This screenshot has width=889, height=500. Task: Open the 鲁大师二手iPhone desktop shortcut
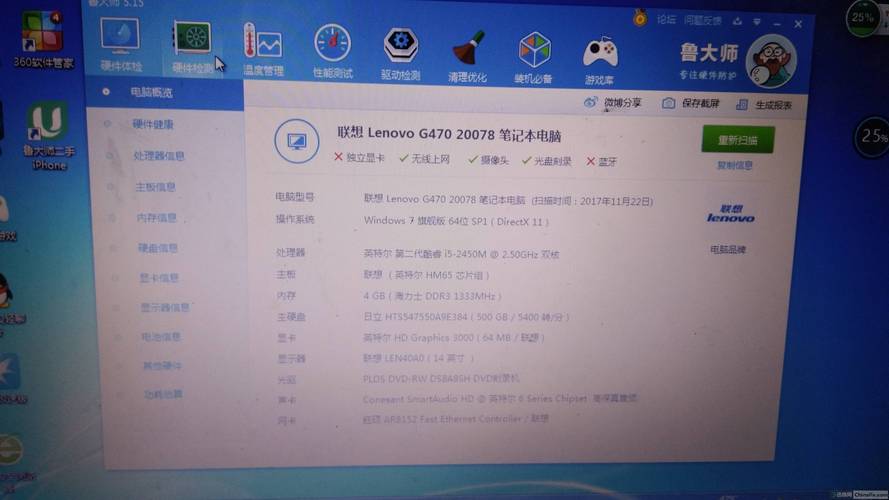coord(48,136)
